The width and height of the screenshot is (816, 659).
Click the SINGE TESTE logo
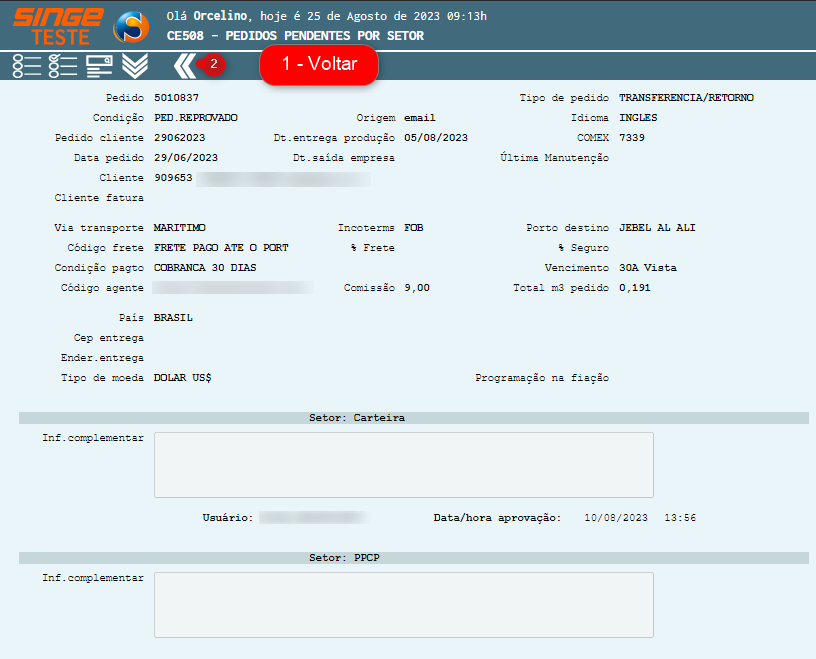58,26
